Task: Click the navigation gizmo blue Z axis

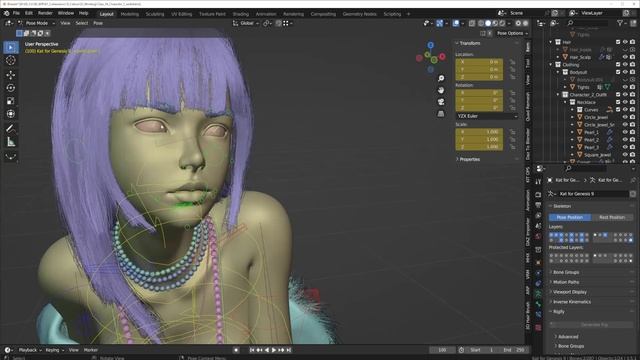Action: pos(431,45)
